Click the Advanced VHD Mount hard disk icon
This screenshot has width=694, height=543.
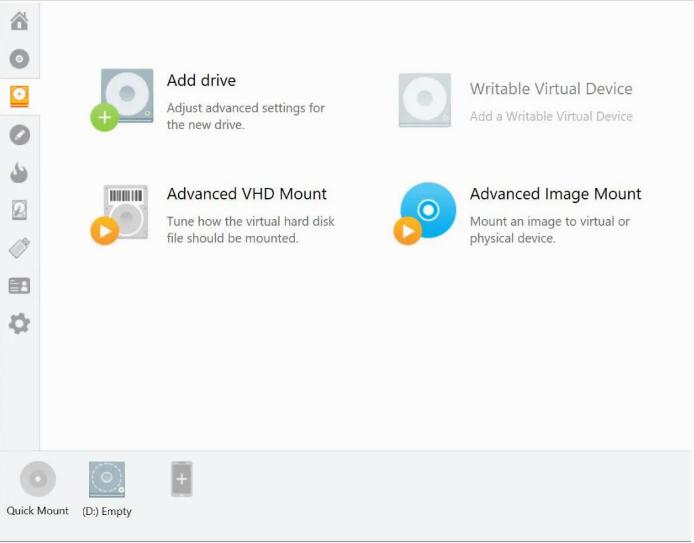click(x=125, y=212)
